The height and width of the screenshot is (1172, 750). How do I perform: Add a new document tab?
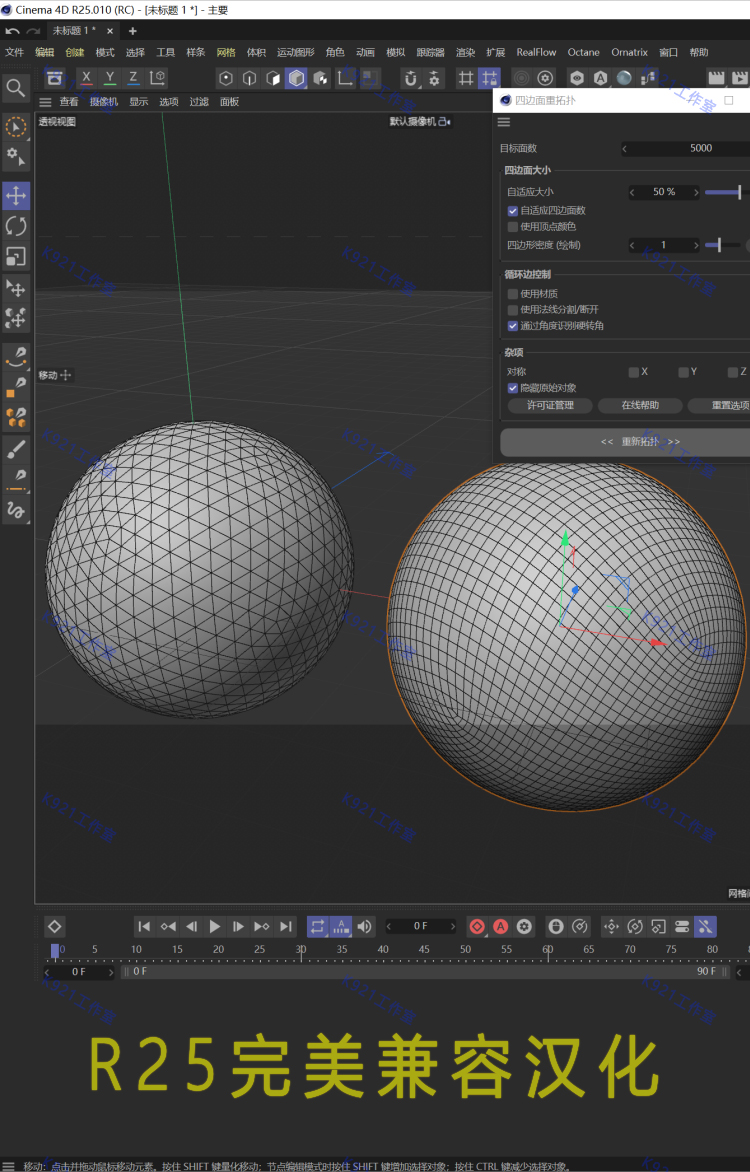click(132, 31)
